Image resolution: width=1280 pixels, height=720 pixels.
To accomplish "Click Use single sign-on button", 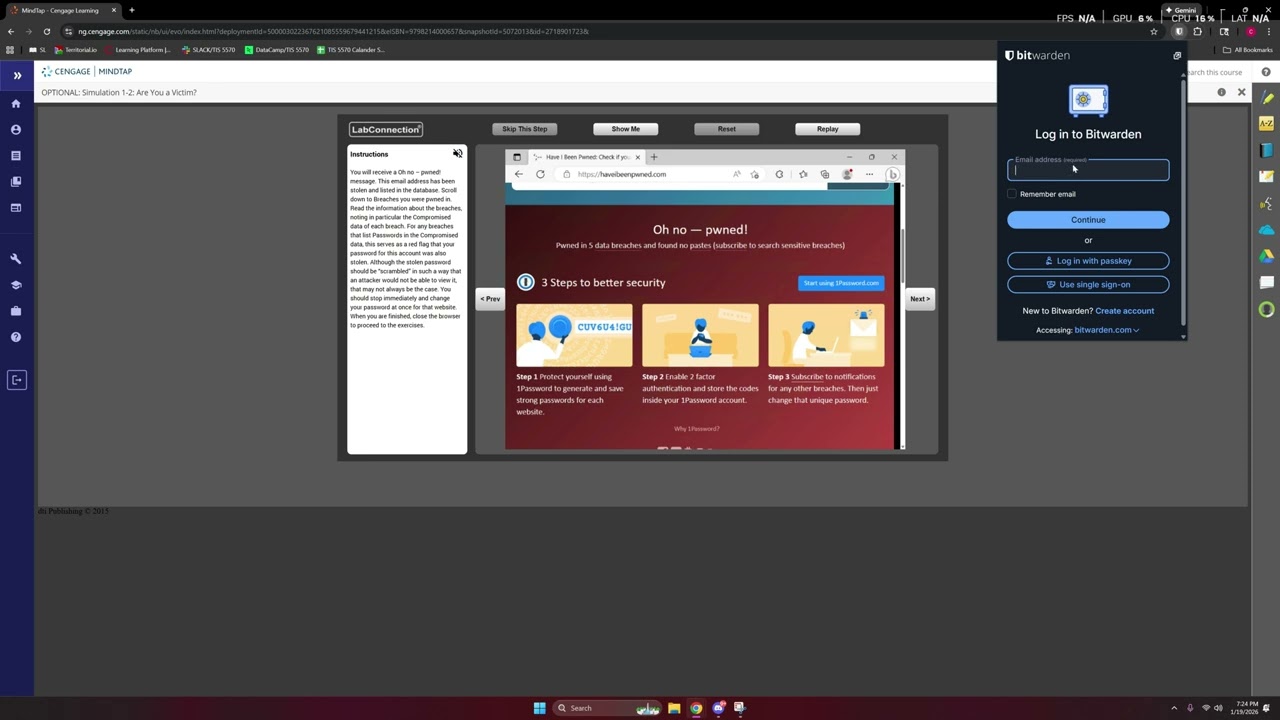I will tap(1088, 284).
